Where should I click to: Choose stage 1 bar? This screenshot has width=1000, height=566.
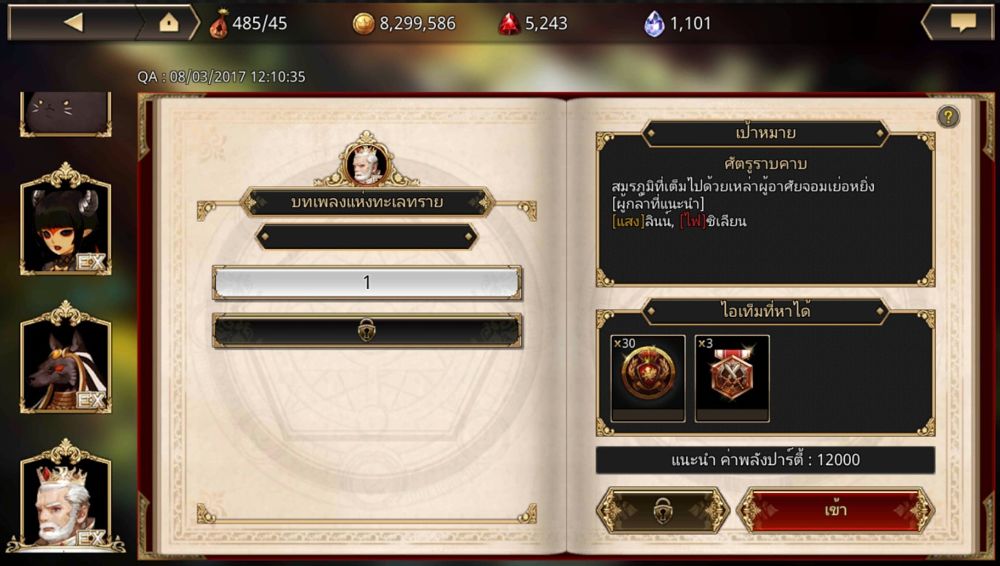[367, 282]
